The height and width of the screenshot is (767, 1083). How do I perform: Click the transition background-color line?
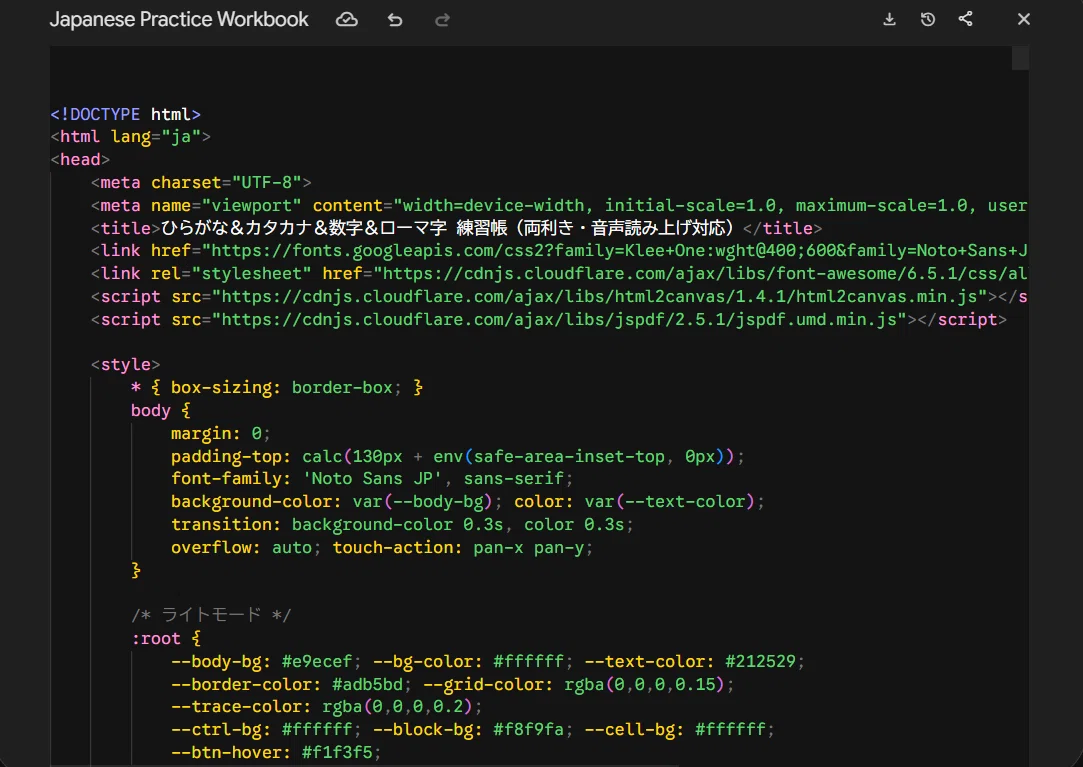pos(403,524)
